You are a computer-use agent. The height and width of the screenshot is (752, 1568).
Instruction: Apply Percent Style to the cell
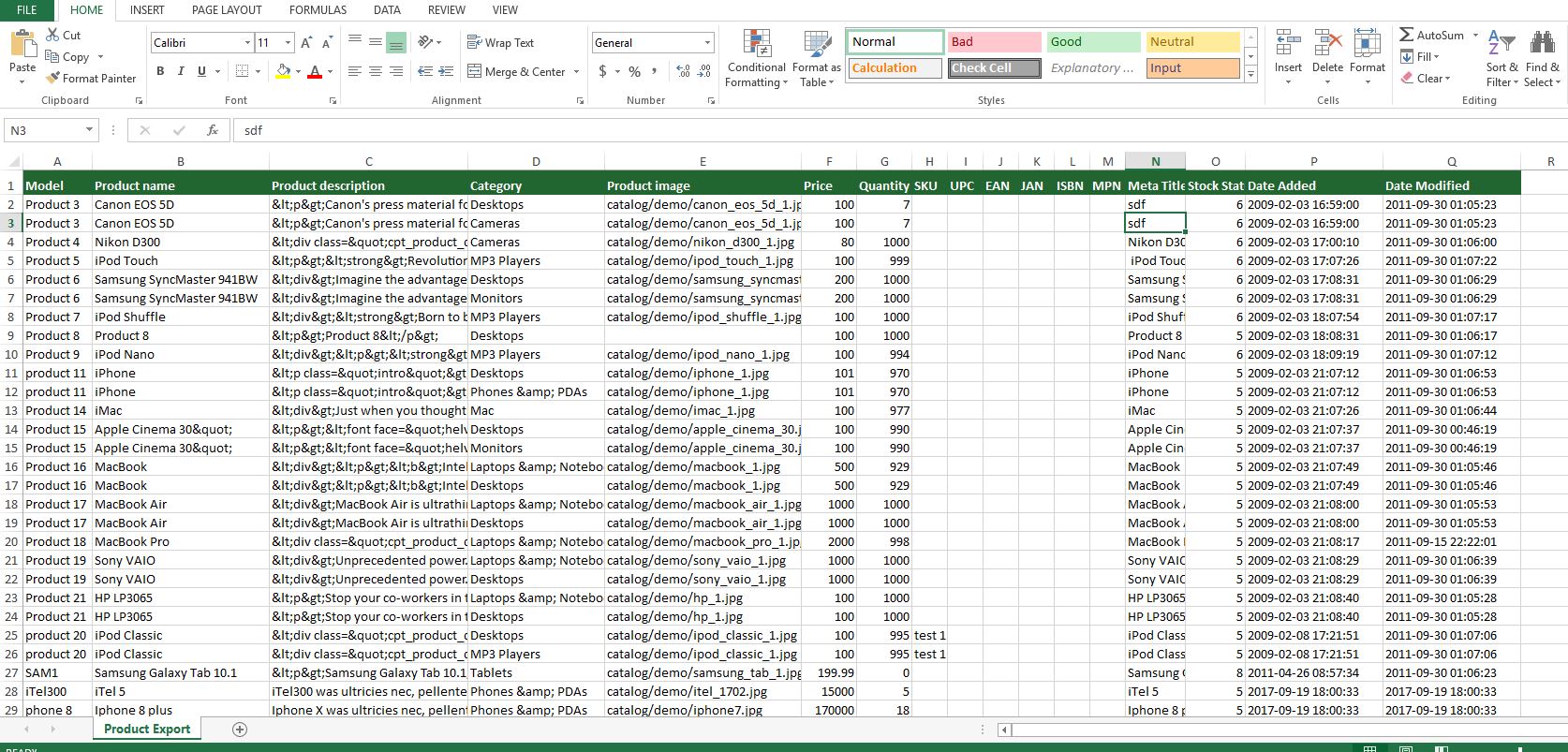click(634, 71)
